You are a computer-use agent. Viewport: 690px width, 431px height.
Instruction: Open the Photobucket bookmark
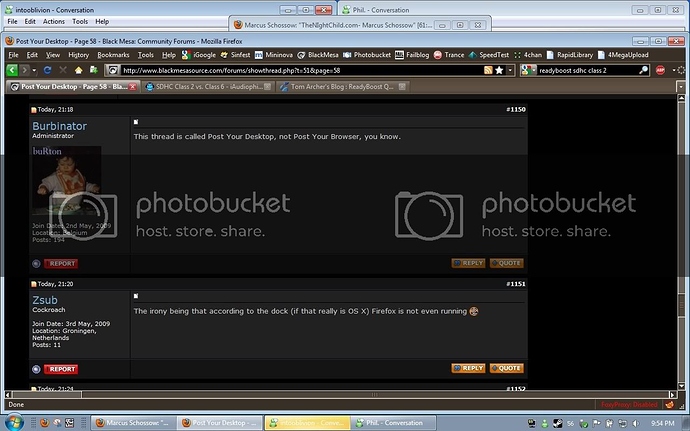367,55
